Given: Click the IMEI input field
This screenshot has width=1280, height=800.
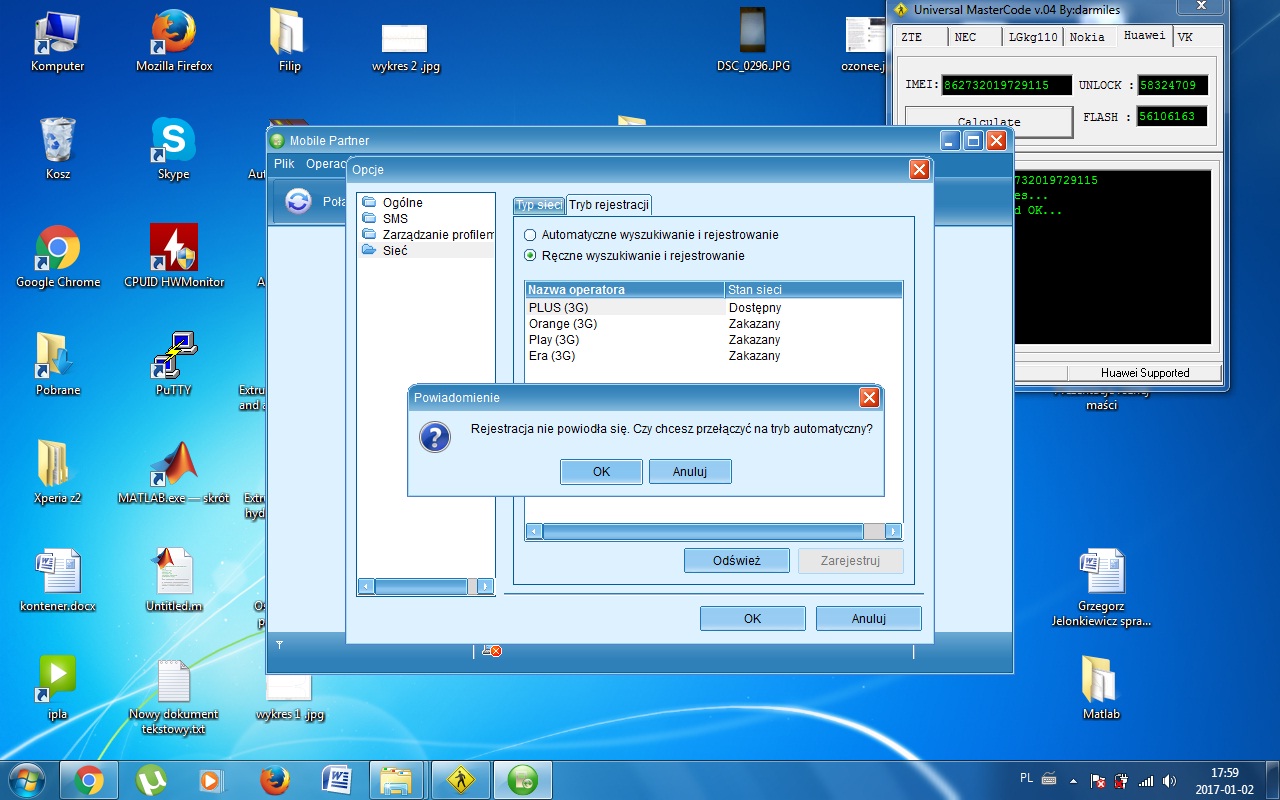Looking at the screenshot, I should [x=1005, y=85].
